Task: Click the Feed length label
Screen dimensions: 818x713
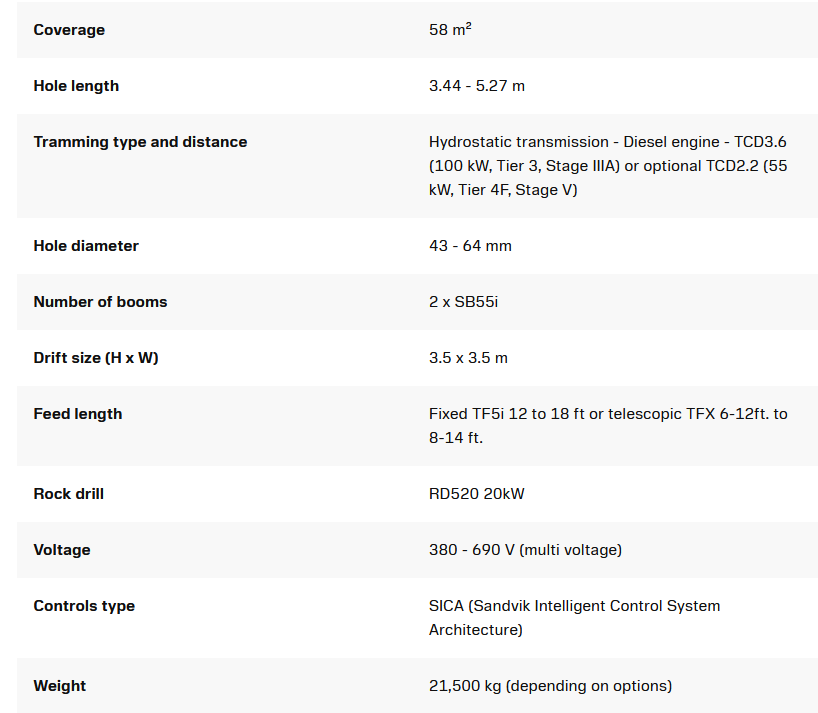Action: click(x=78, y=414)
